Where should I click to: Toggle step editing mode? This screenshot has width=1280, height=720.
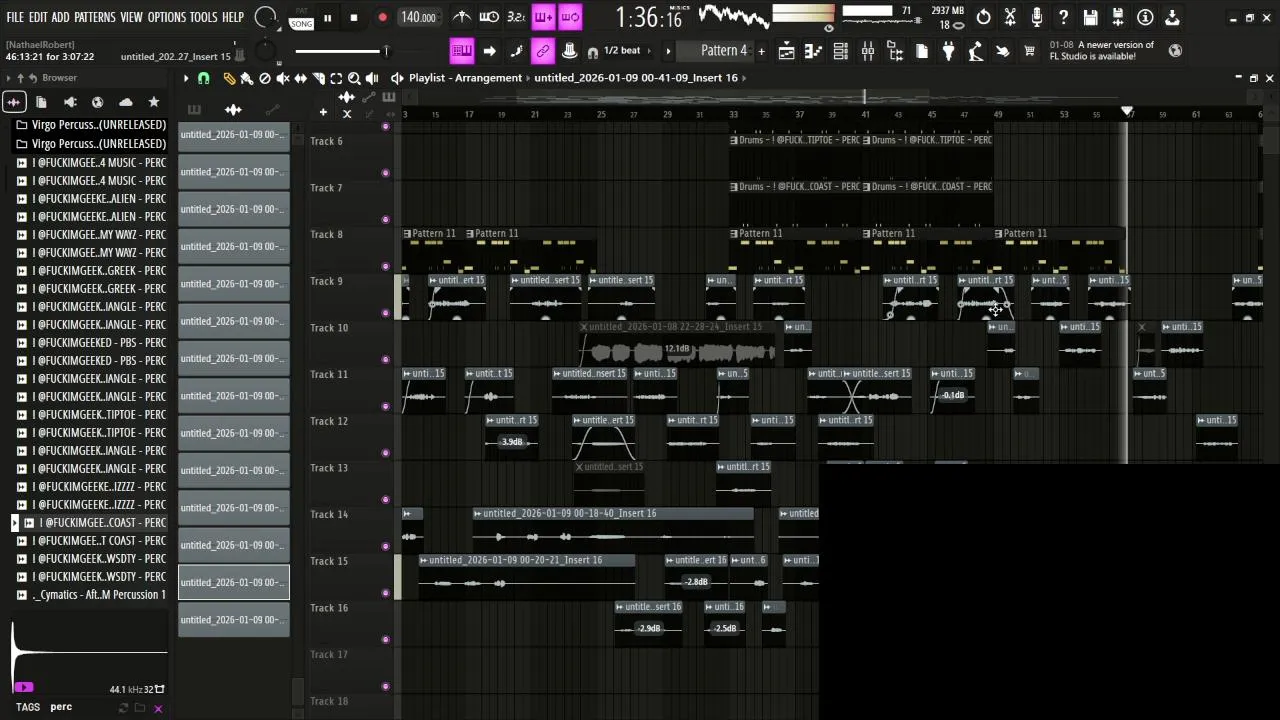point(516,51)
